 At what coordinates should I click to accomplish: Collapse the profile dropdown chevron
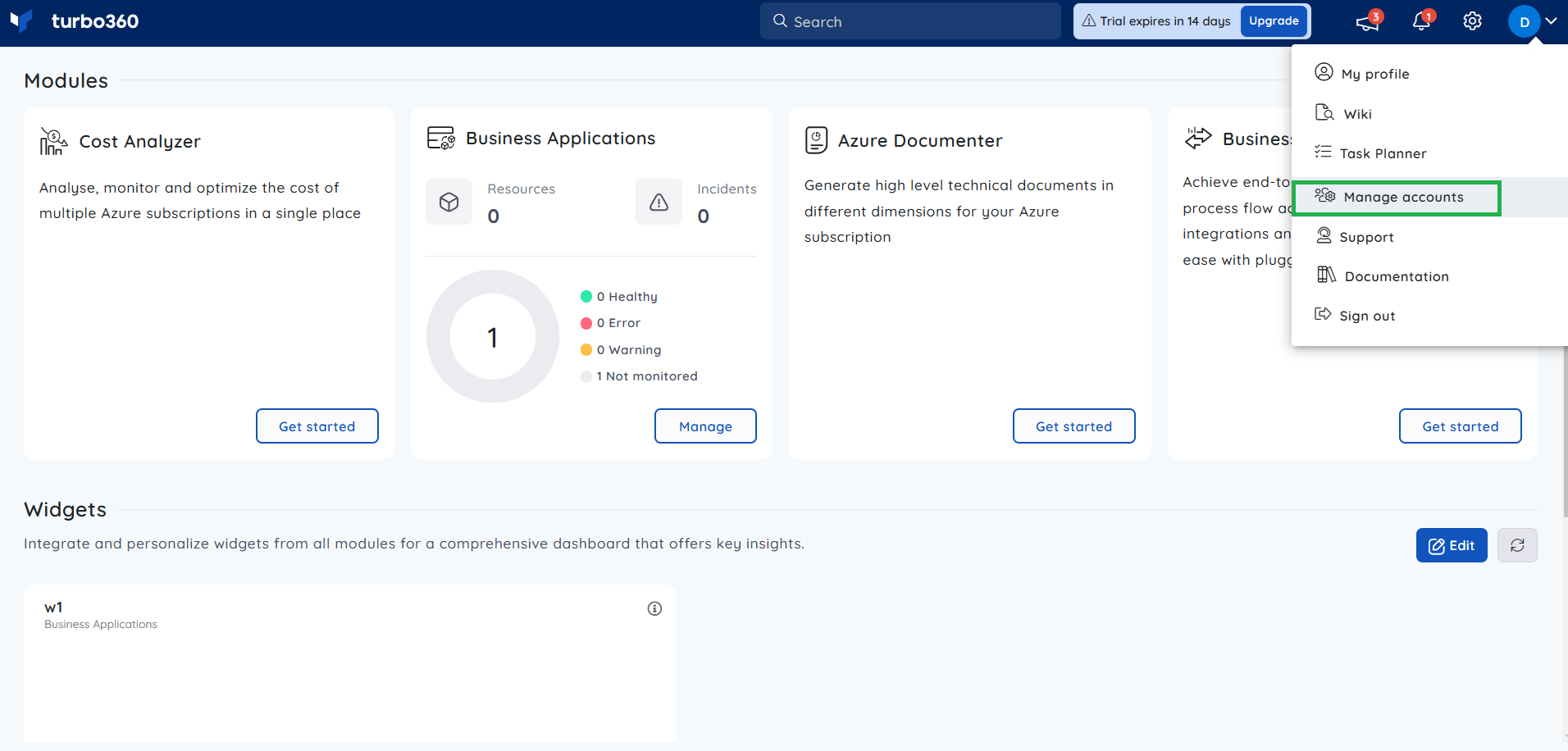tap(1551, 21)
